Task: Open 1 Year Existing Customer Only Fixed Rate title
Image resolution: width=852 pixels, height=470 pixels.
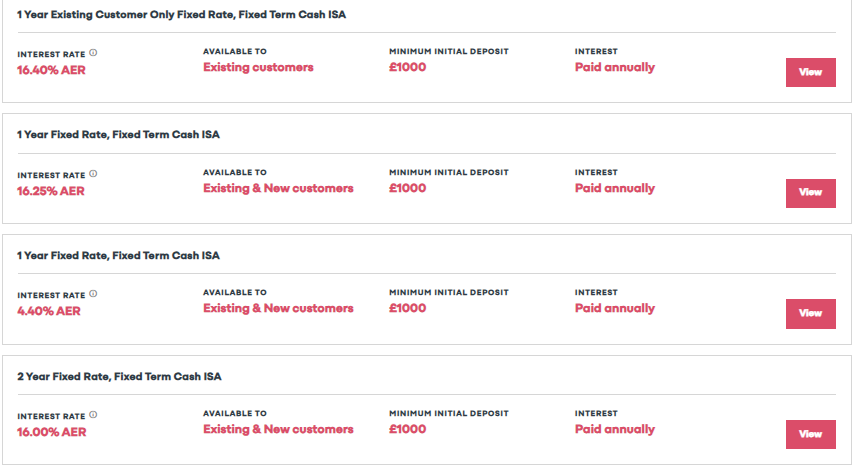Action: click(181, 15)
